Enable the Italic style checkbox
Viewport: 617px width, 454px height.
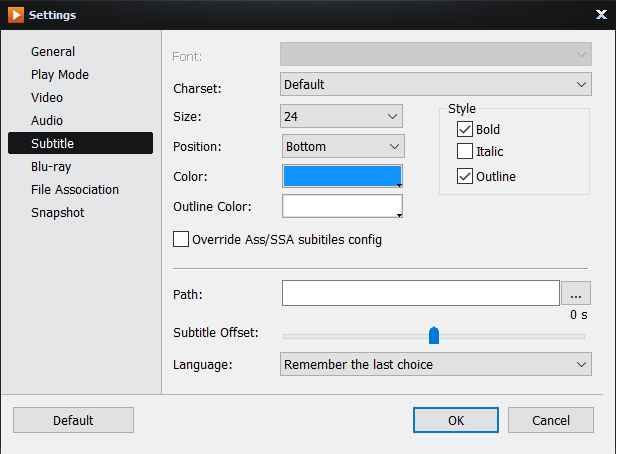[x=465, y=152]
